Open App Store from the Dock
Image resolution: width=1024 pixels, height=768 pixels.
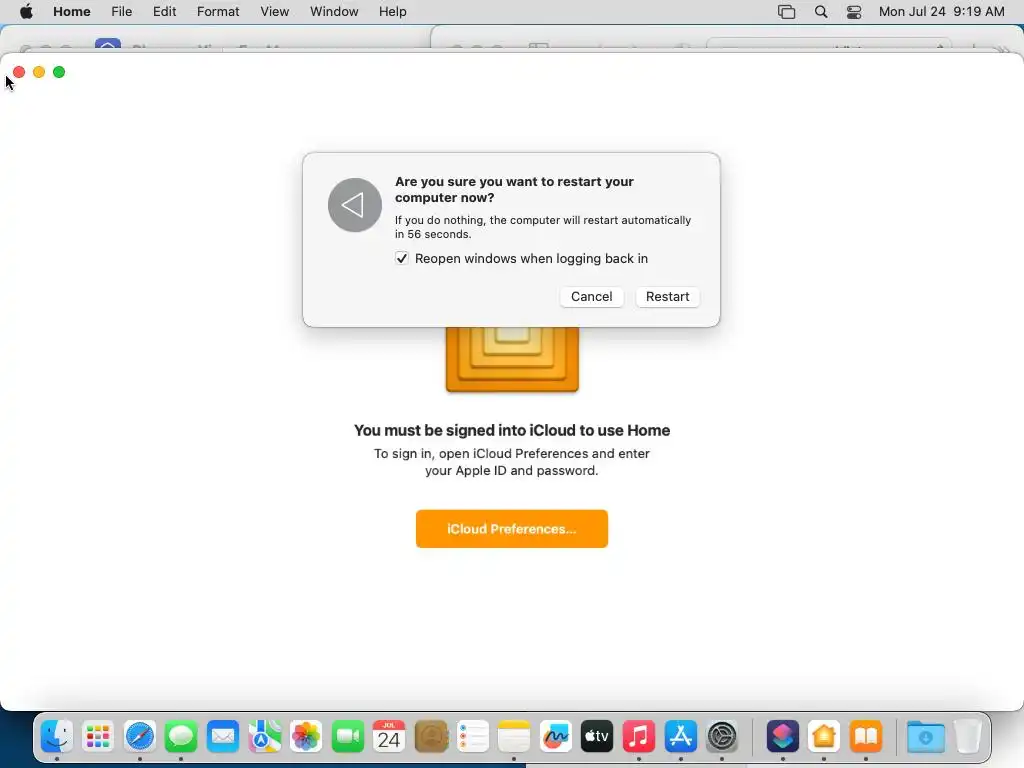pos(680,737)
